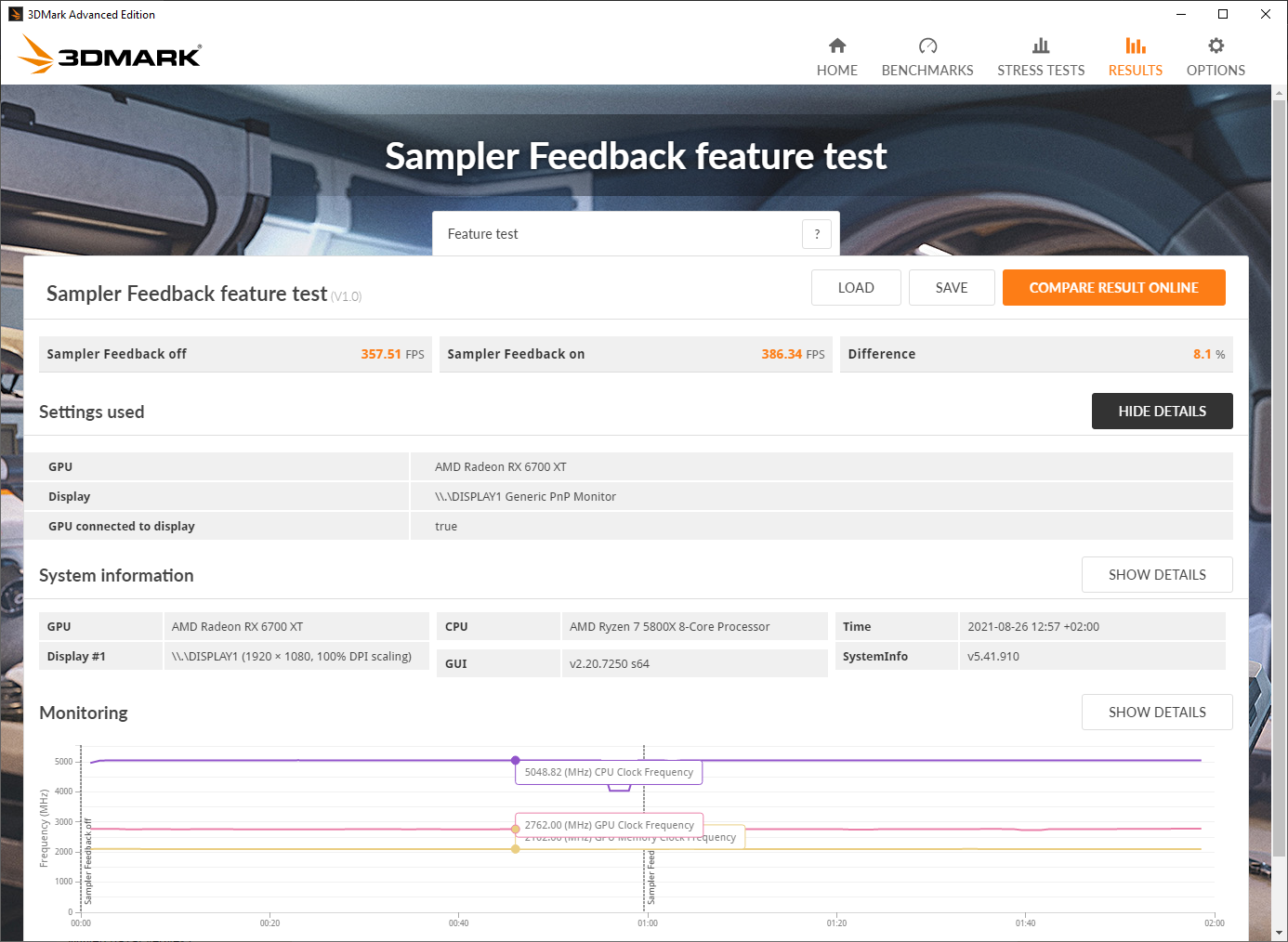
Task: Click the Feature test label box
Action: point(636,234)
